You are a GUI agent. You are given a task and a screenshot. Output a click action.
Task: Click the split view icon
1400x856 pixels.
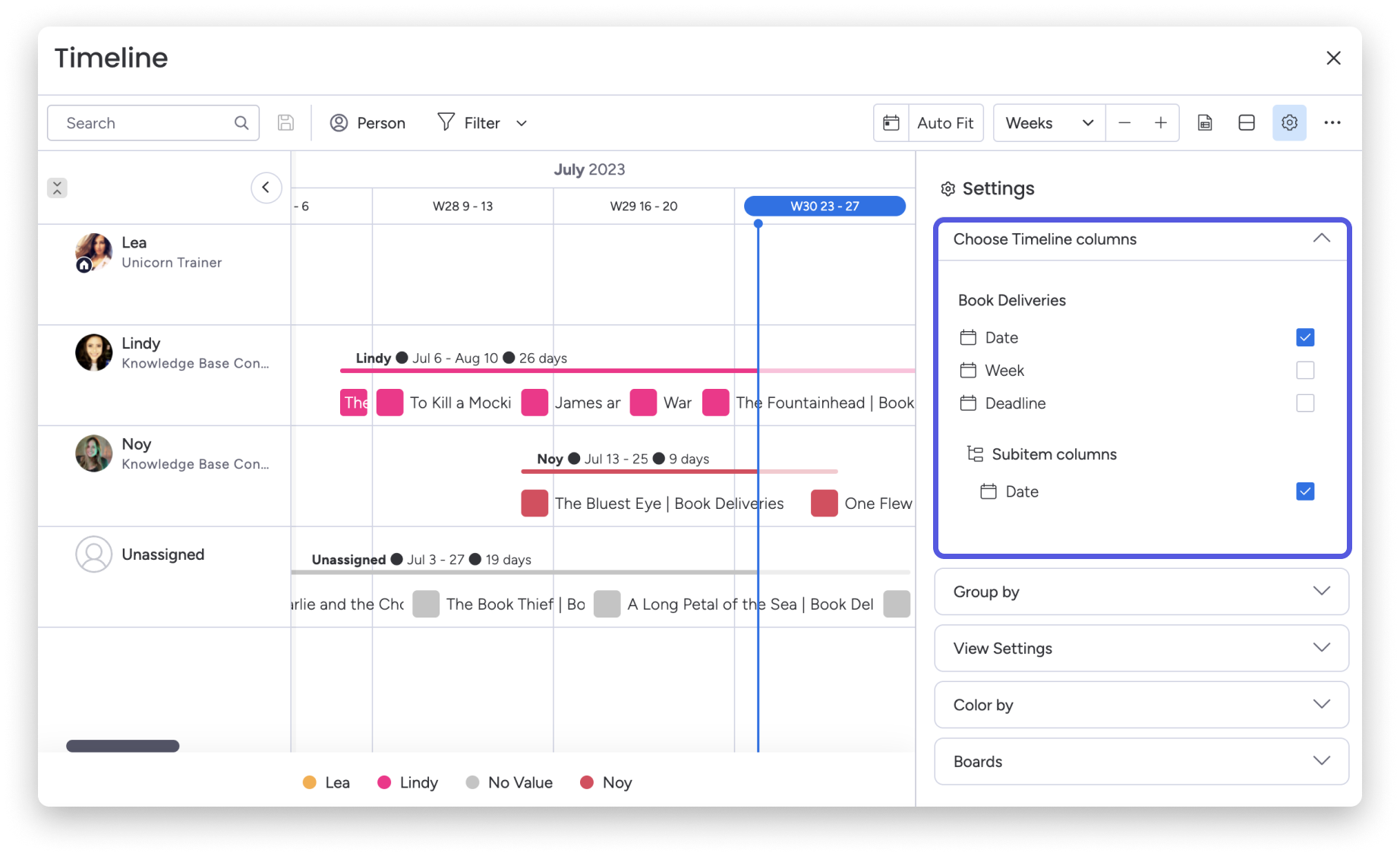[x=1246, y=122]
